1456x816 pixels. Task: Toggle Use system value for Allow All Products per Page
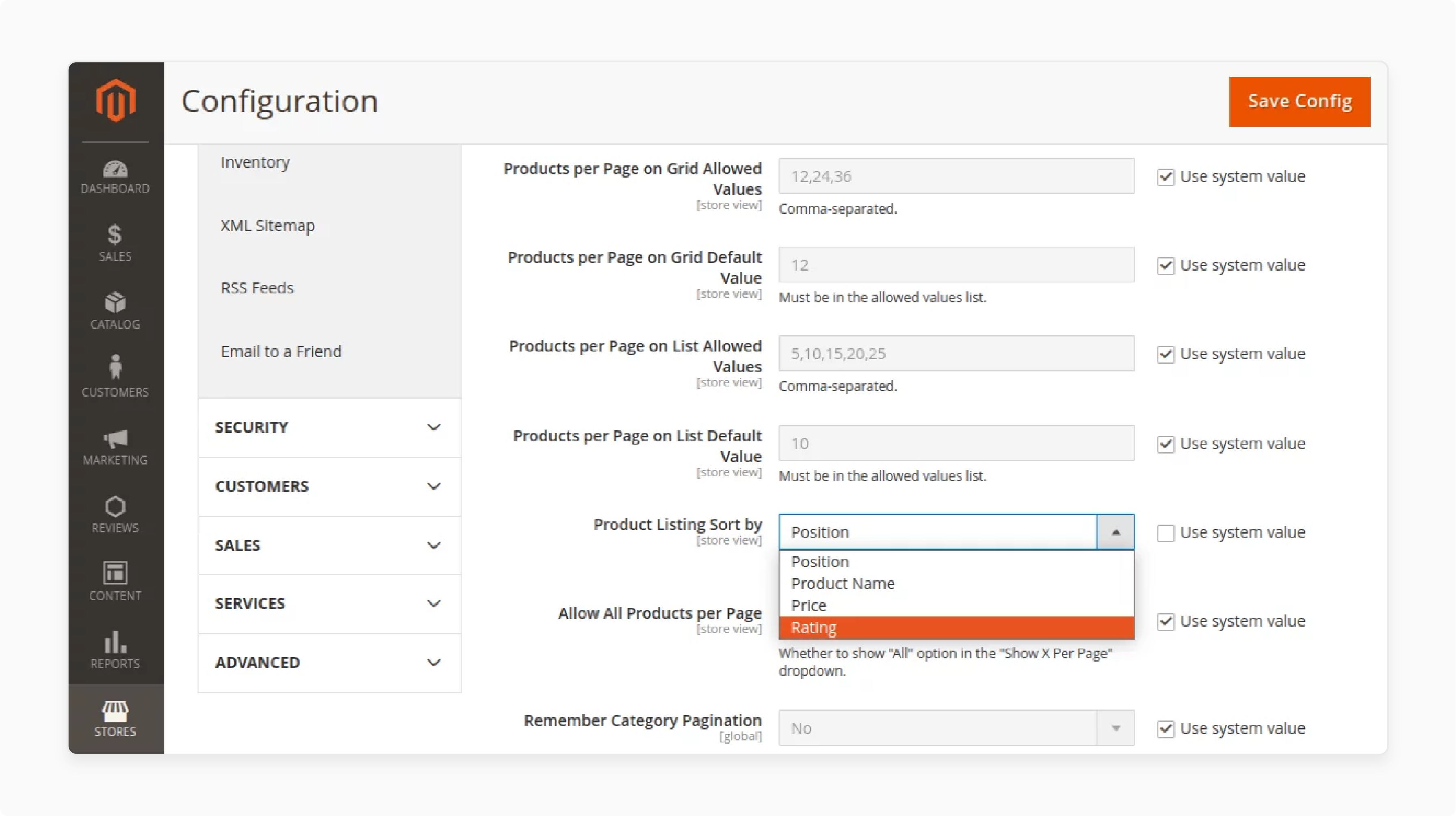pyautogui.click(x=1163, y=621)
